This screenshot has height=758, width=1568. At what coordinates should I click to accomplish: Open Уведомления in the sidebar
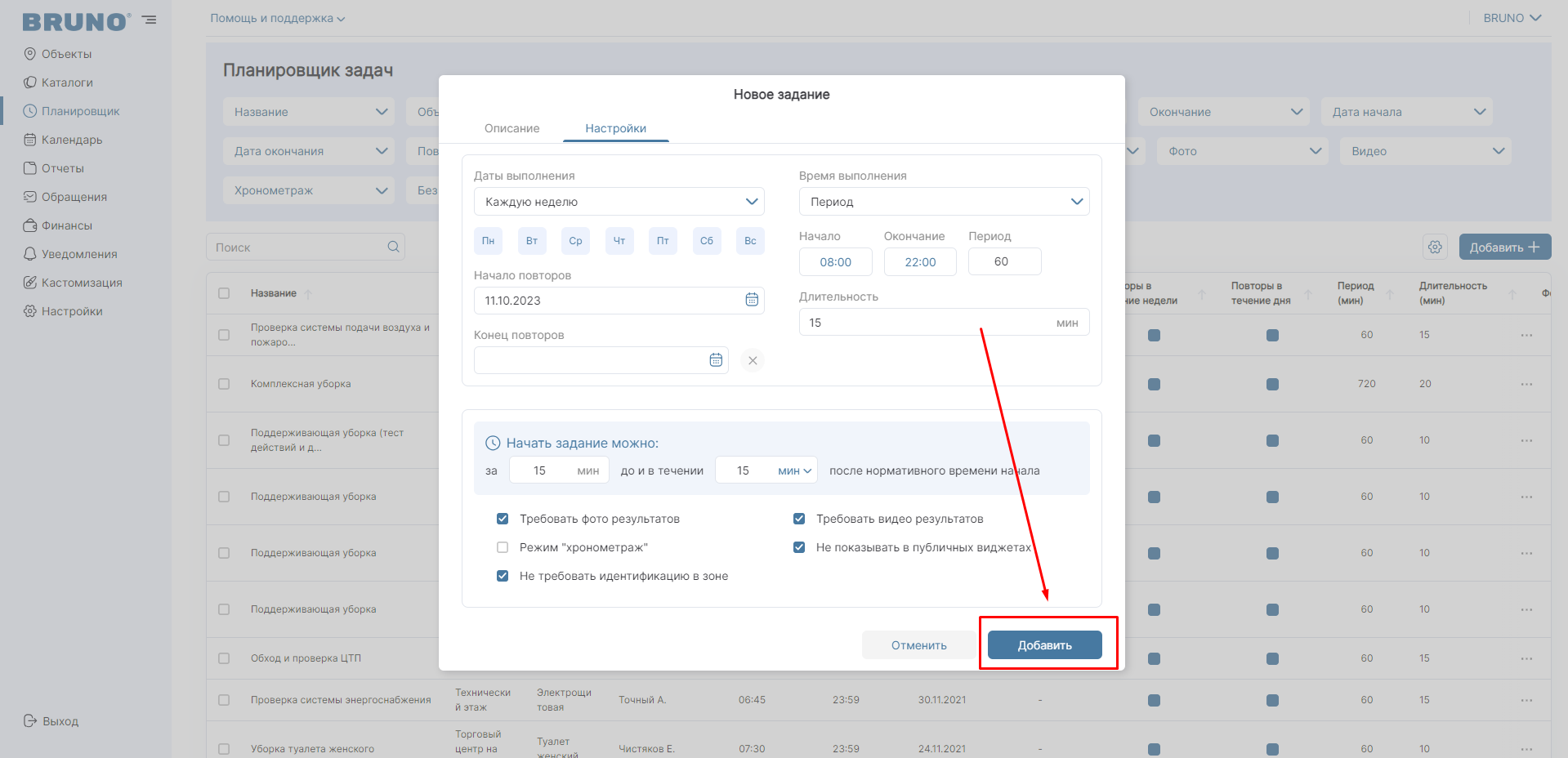pos(70,254)
